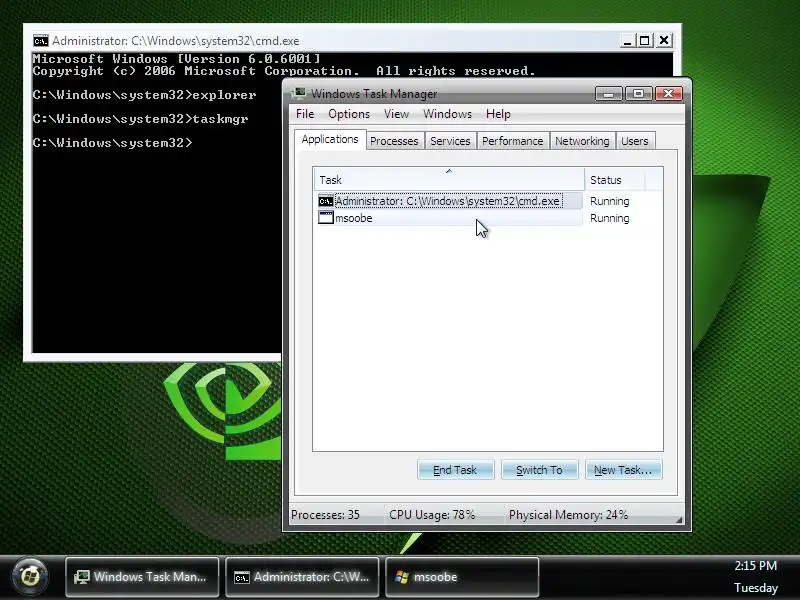Screen dimensions: 800x600
Task: Click the taskmgr command line in cmd
Action: pyautogui.click(x=140, y=119)
